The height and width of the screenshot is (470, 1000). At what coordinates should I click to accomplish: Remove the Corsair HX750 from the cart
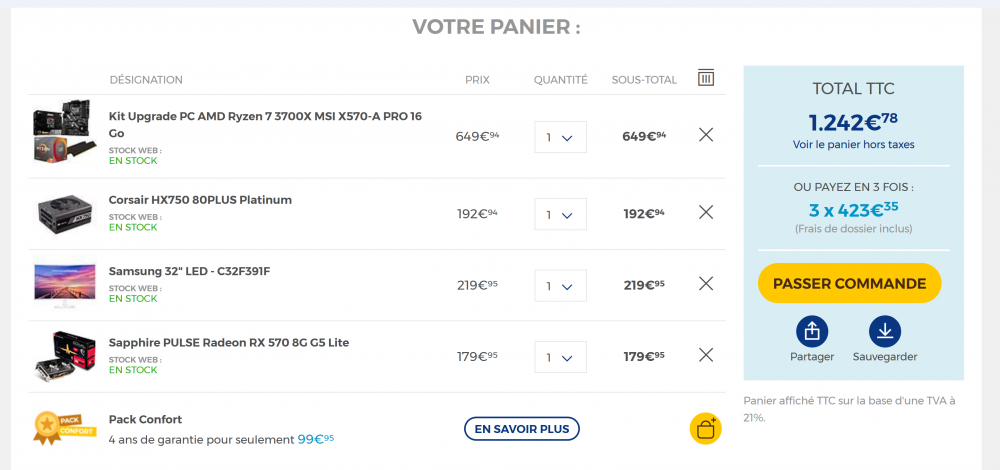point(706,212)
